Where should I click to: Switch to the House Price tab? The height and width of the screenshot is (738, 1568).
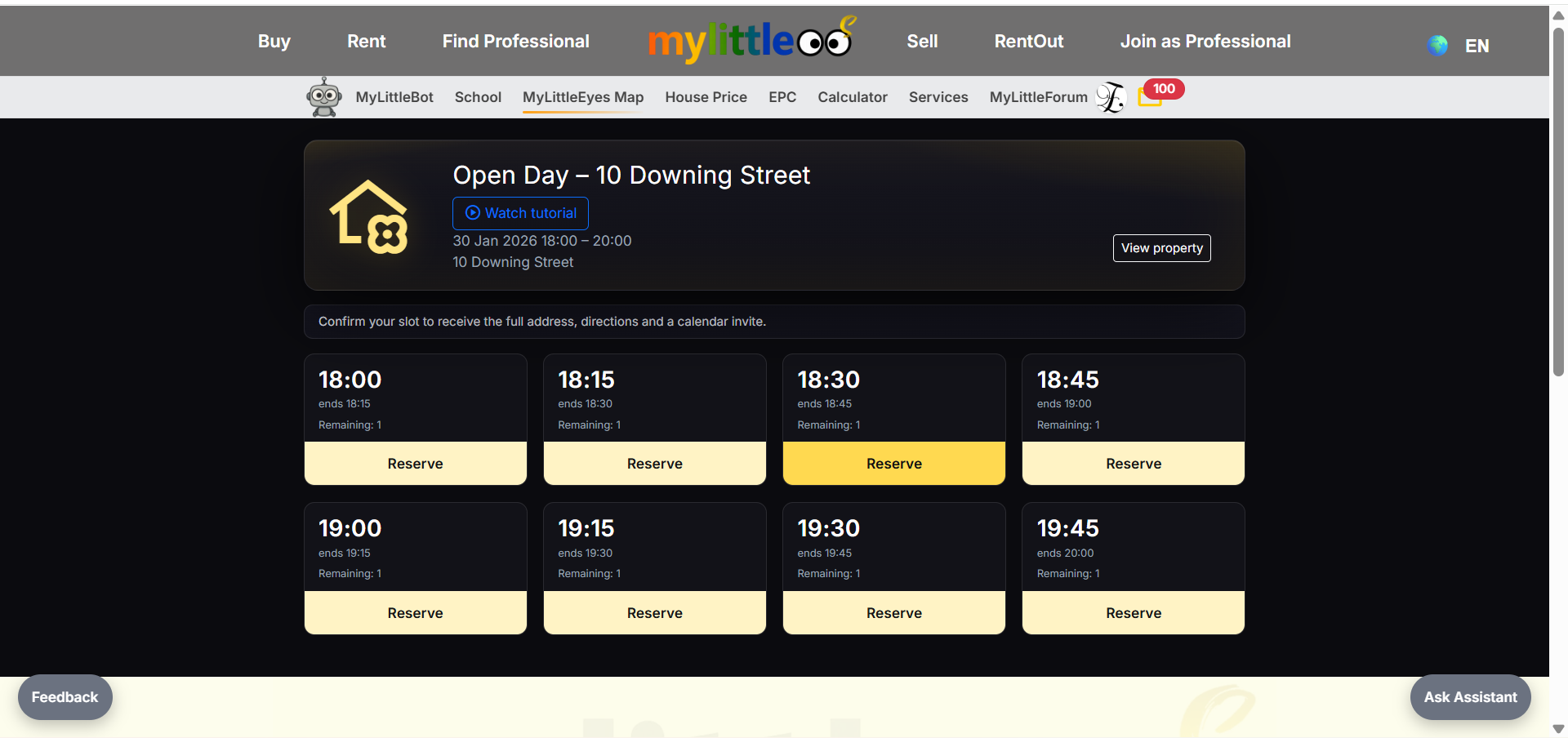(x=705, y=96)
